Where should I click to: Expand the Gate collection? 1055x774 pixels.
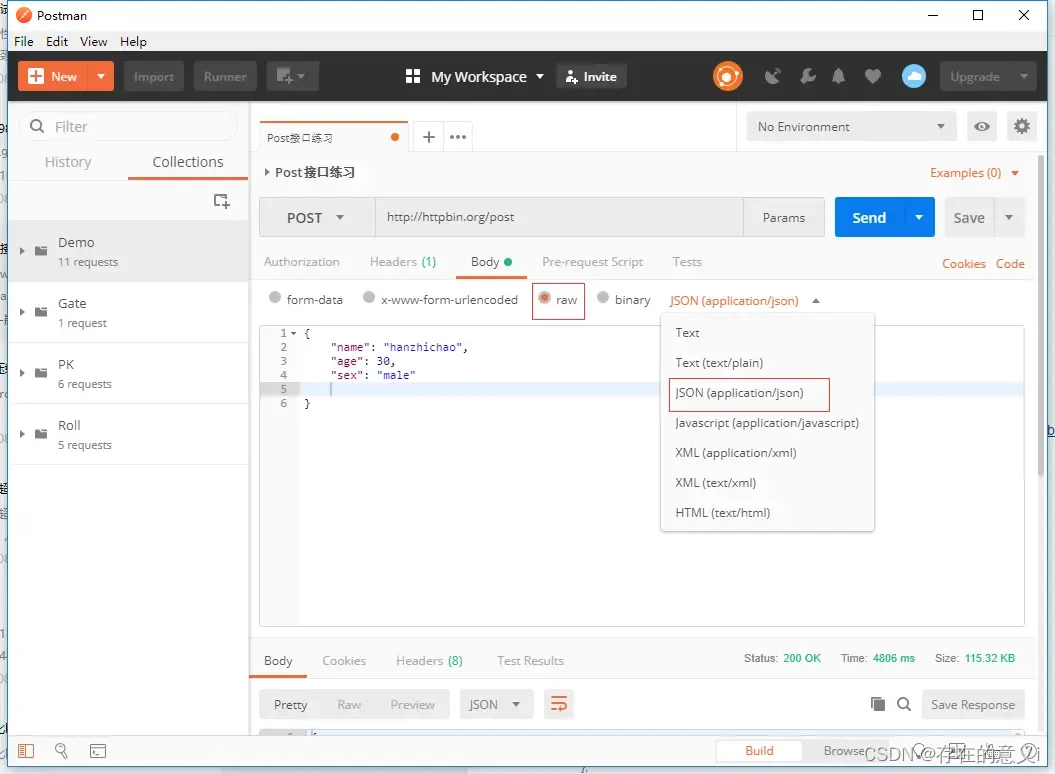pyautogui.click(x=22, y=312)
